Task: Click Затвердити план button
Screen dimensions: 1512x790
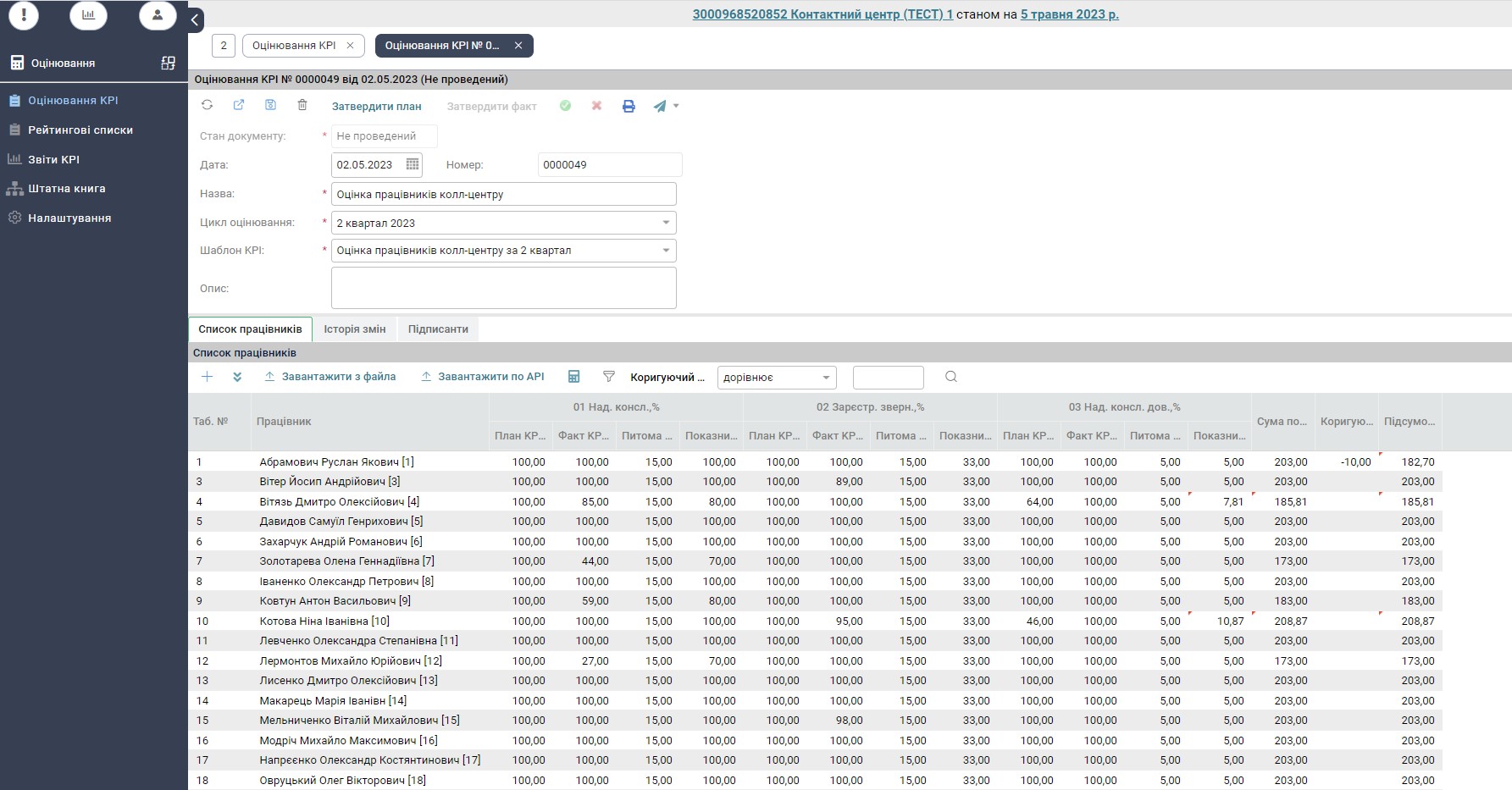Action: pos(376,107)
